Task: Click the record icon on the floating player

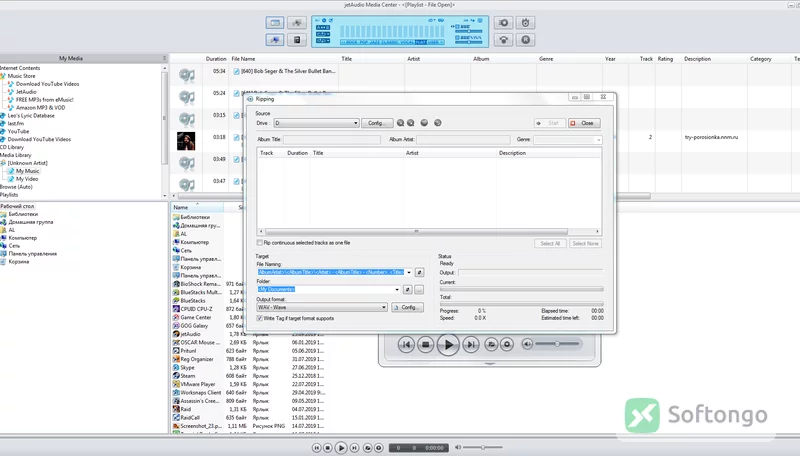Action: point(507,345)
